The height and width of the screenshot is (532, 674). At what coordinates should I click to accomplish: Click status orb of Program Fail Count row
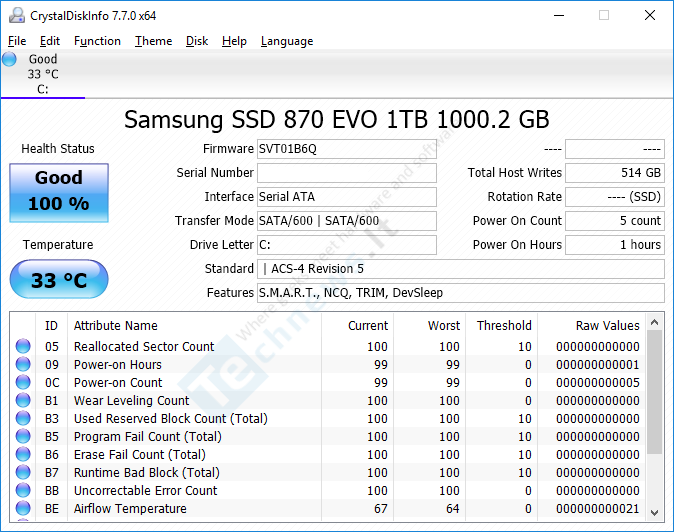point(23,436)
